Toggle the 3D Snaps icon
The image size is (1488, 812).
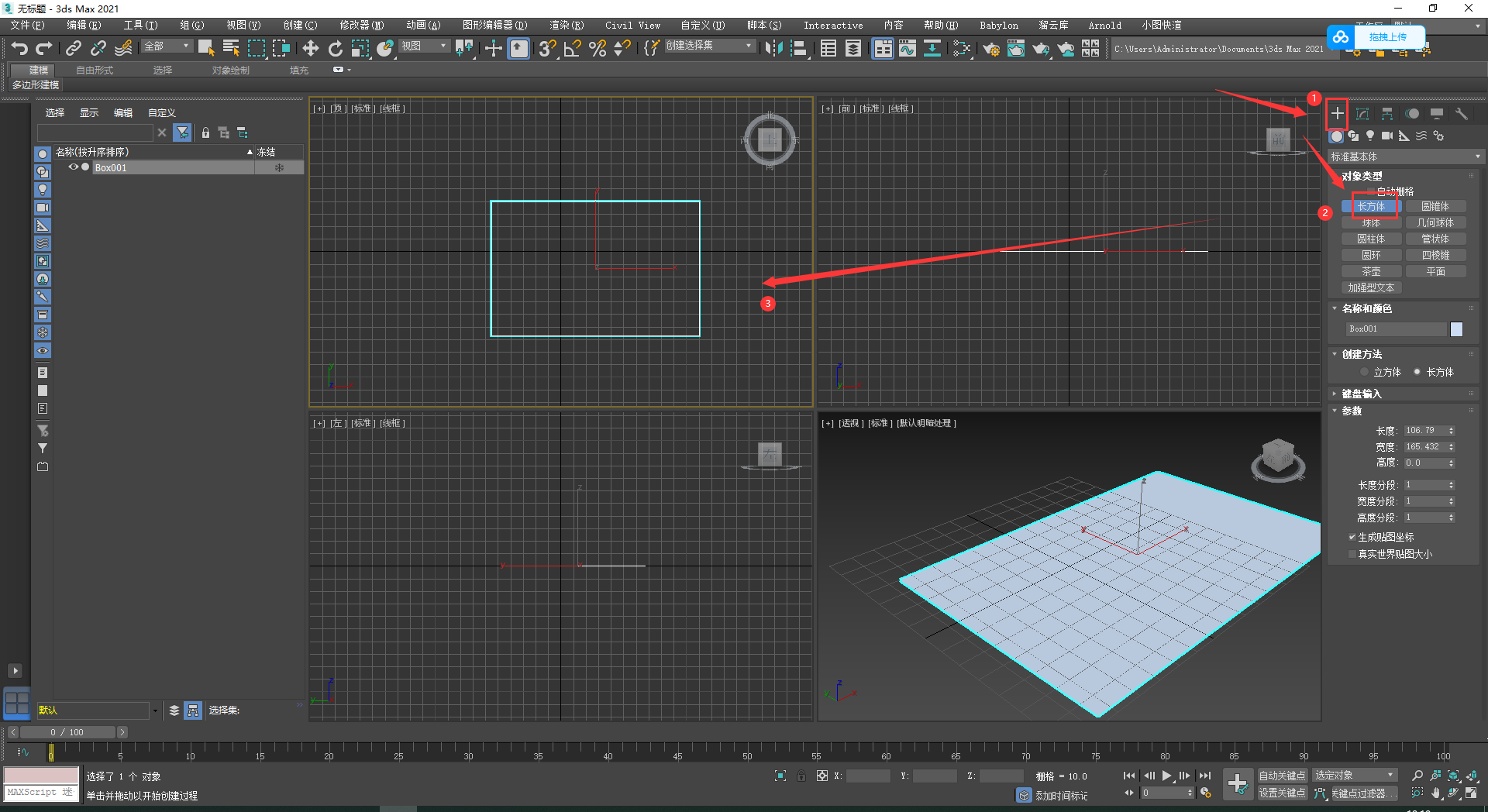pos(547,49)
